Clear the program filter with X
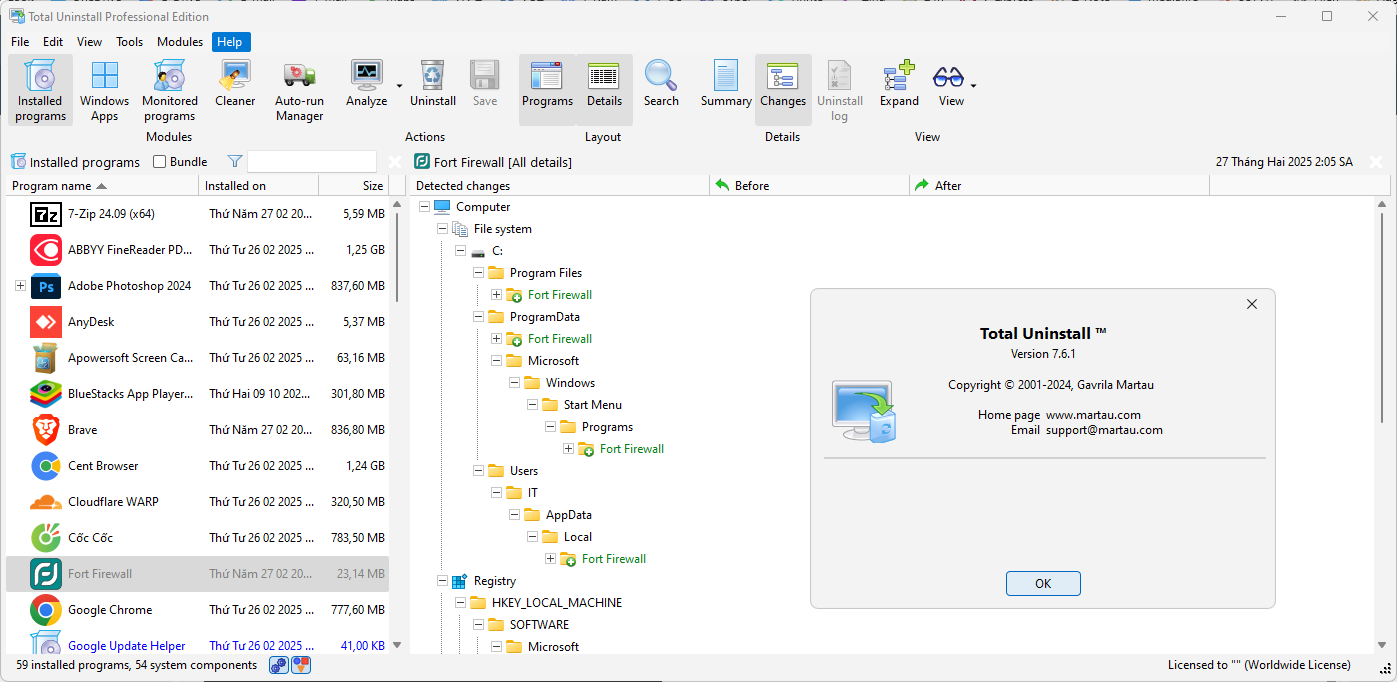Viewport: 1397px width, 682px height. [x=395, y=162]
